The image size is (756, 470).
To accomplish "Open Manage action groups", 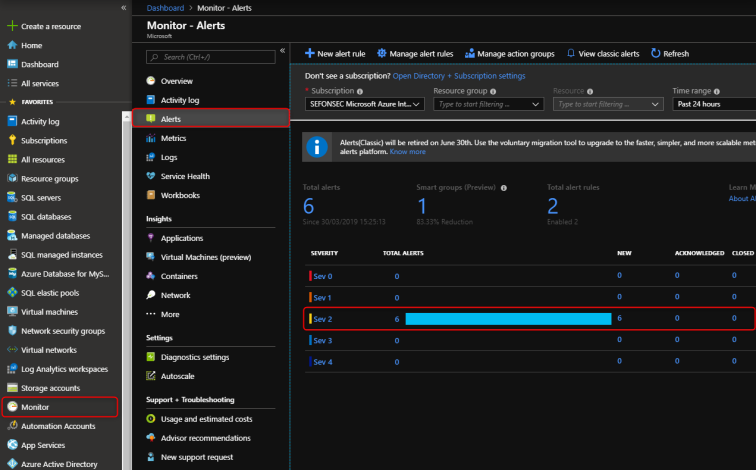I will (510, 54).
